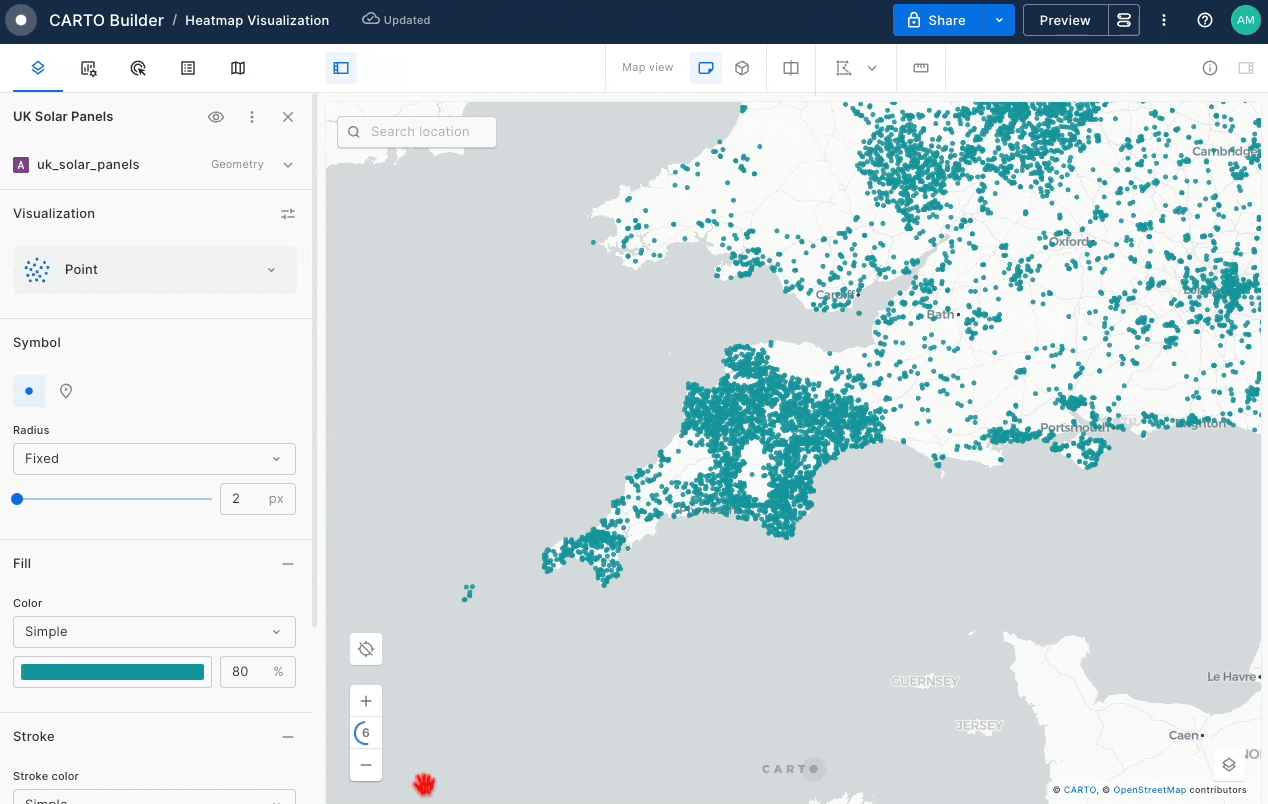Click zoom in plus button
Image resolution: width=1268 pixels, height=804 pixels.
[366, 701]
